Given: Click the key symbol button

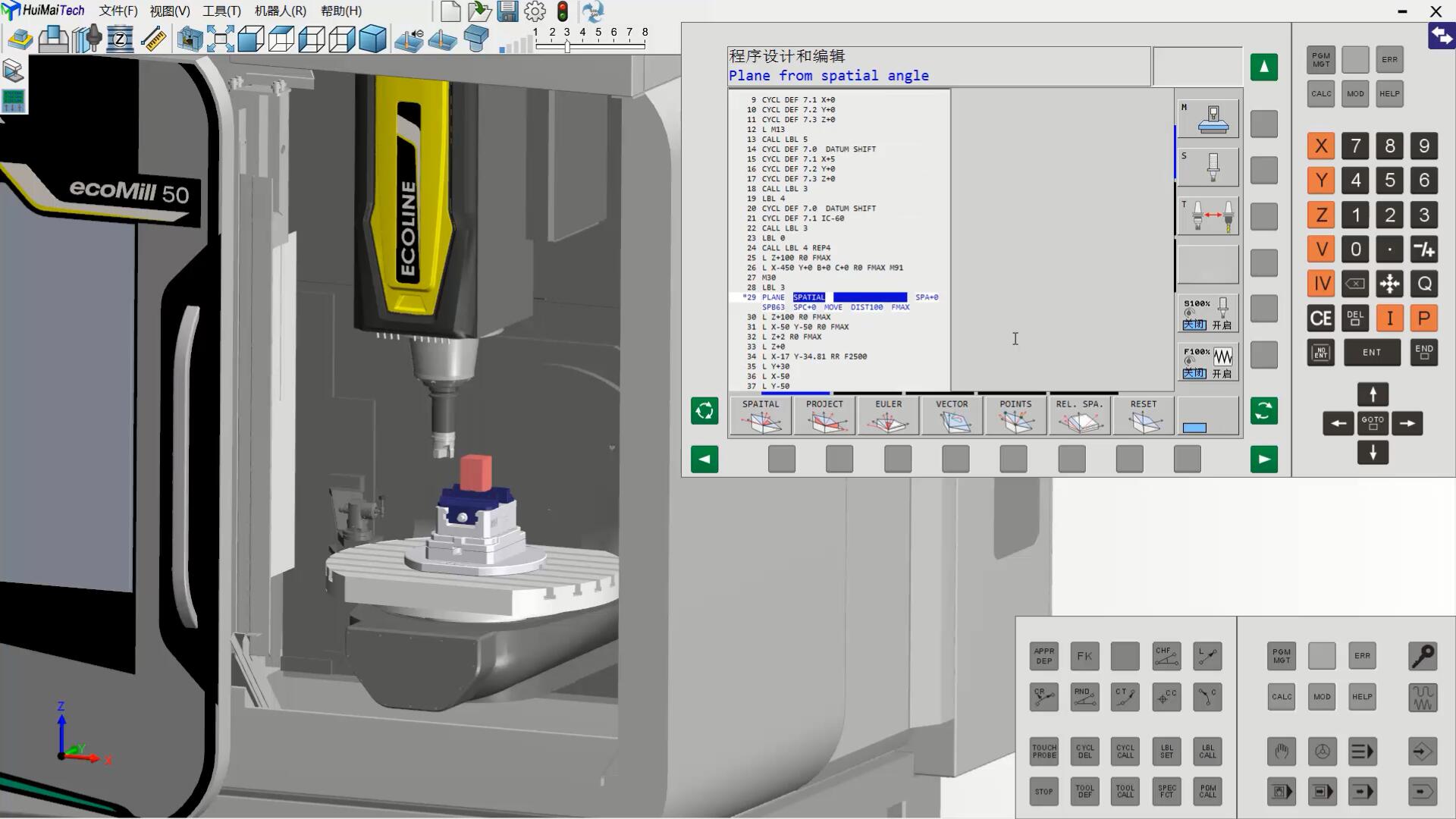Looking at the screenshot, I should pyautogui.click(x=1423, y=656).
